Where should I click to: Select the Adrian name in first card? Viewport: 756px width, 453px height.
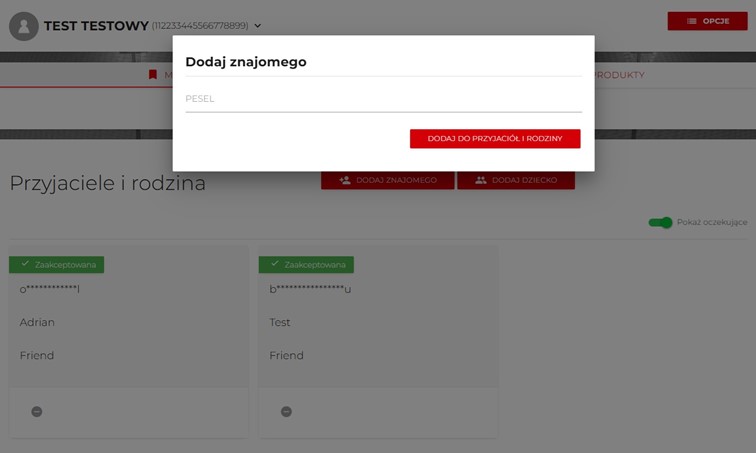(x=37, y=323)
